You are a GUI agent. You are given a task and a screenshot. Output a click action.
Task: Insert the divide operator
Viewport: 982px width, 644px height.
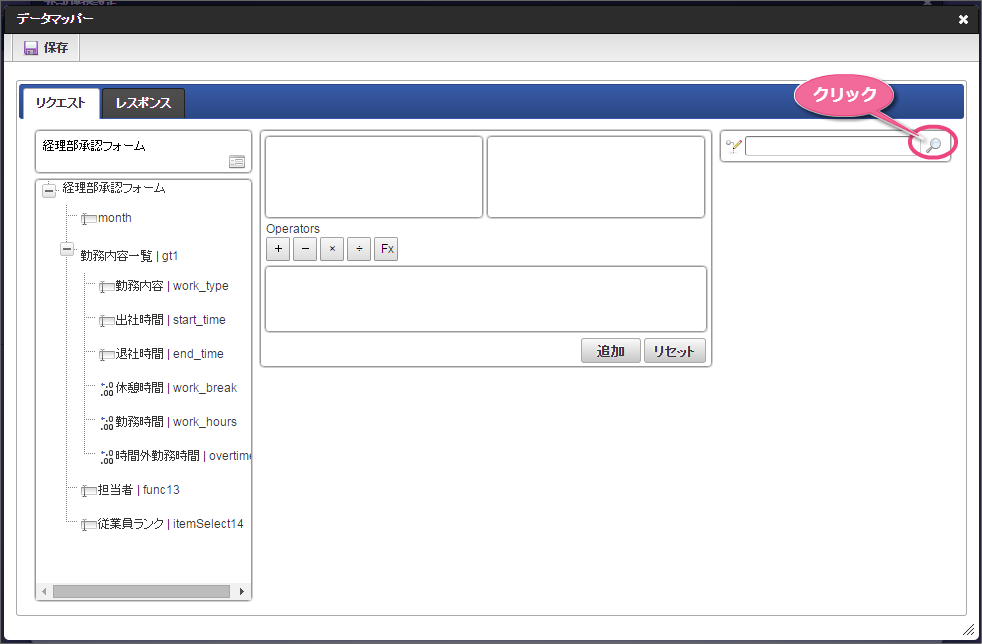359,249
